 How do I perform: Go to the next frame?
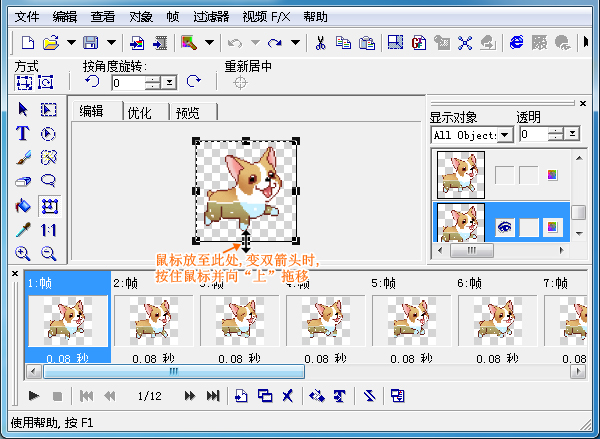190,396
